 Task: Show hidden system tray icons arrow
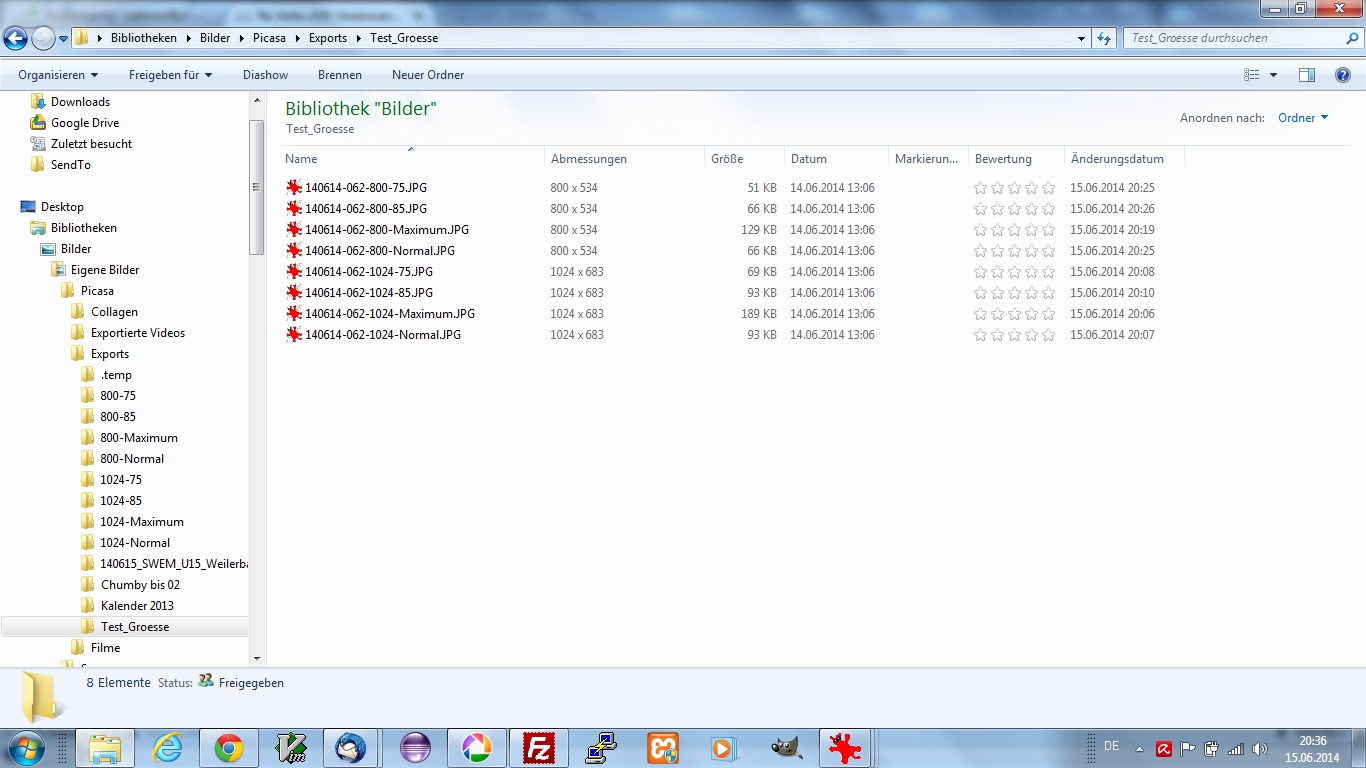click(1139, 748)
